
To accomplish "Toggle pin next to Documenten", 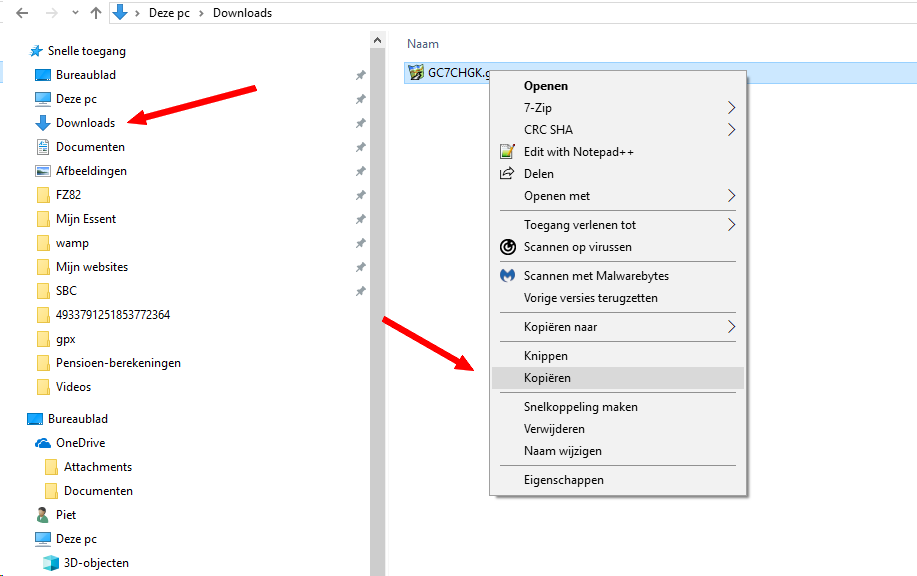I will pos(360,147).
